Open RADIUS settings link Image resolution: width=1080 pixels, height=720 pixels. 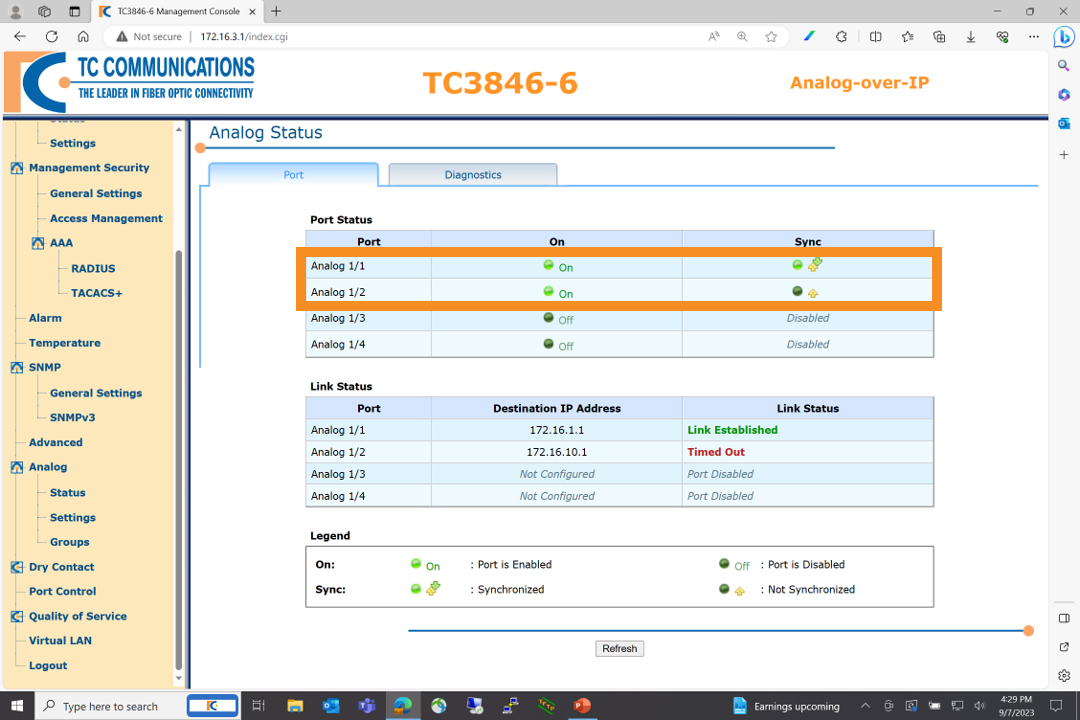click(93, 269)
